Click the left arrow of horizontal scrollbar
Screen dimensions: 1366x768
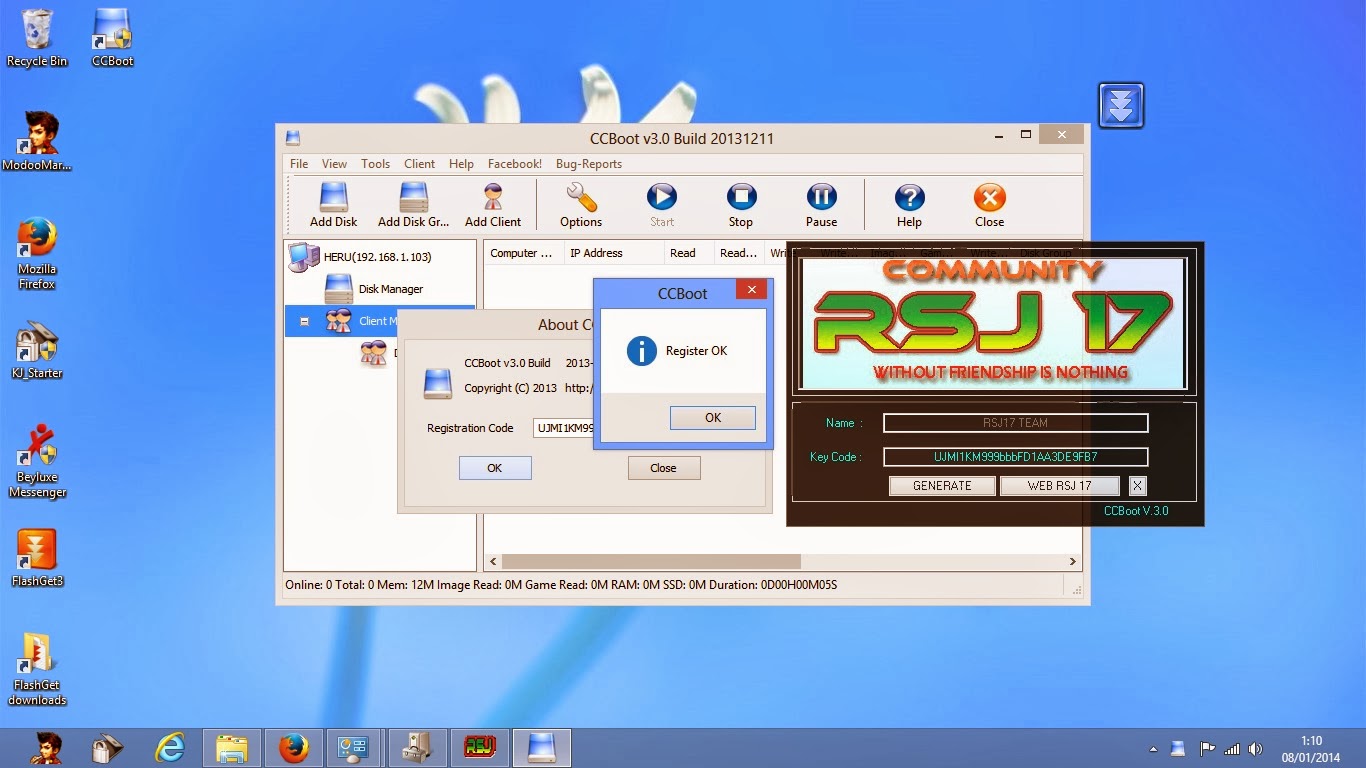pos(493,562)
